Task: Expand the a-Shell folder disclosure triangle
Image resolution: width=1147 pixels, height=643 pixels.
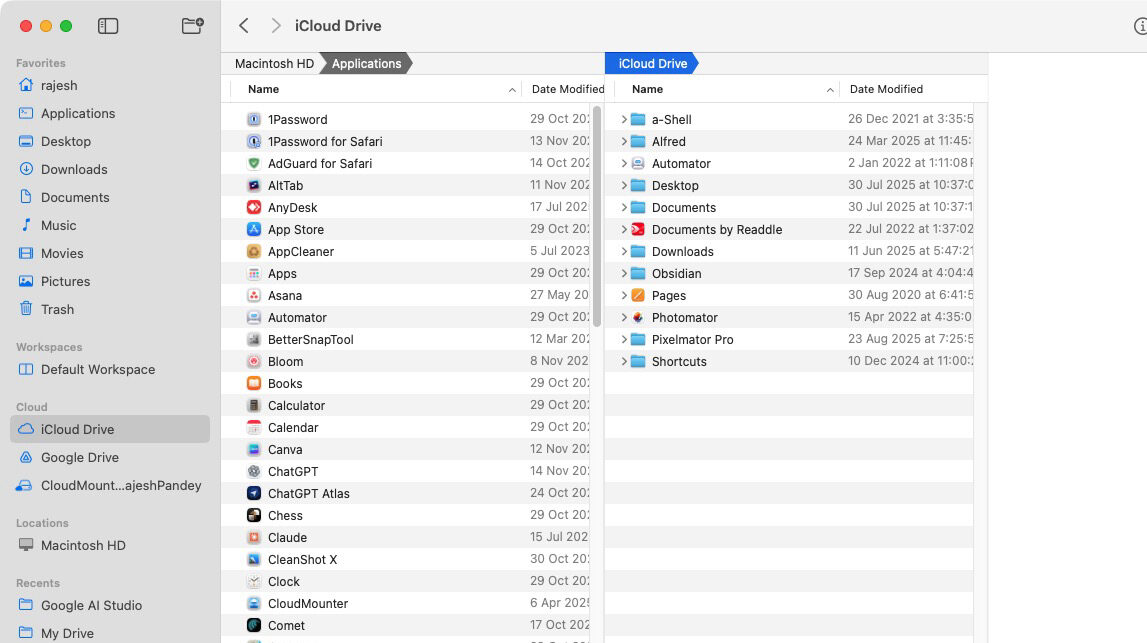Action: [x=623, y=119]
